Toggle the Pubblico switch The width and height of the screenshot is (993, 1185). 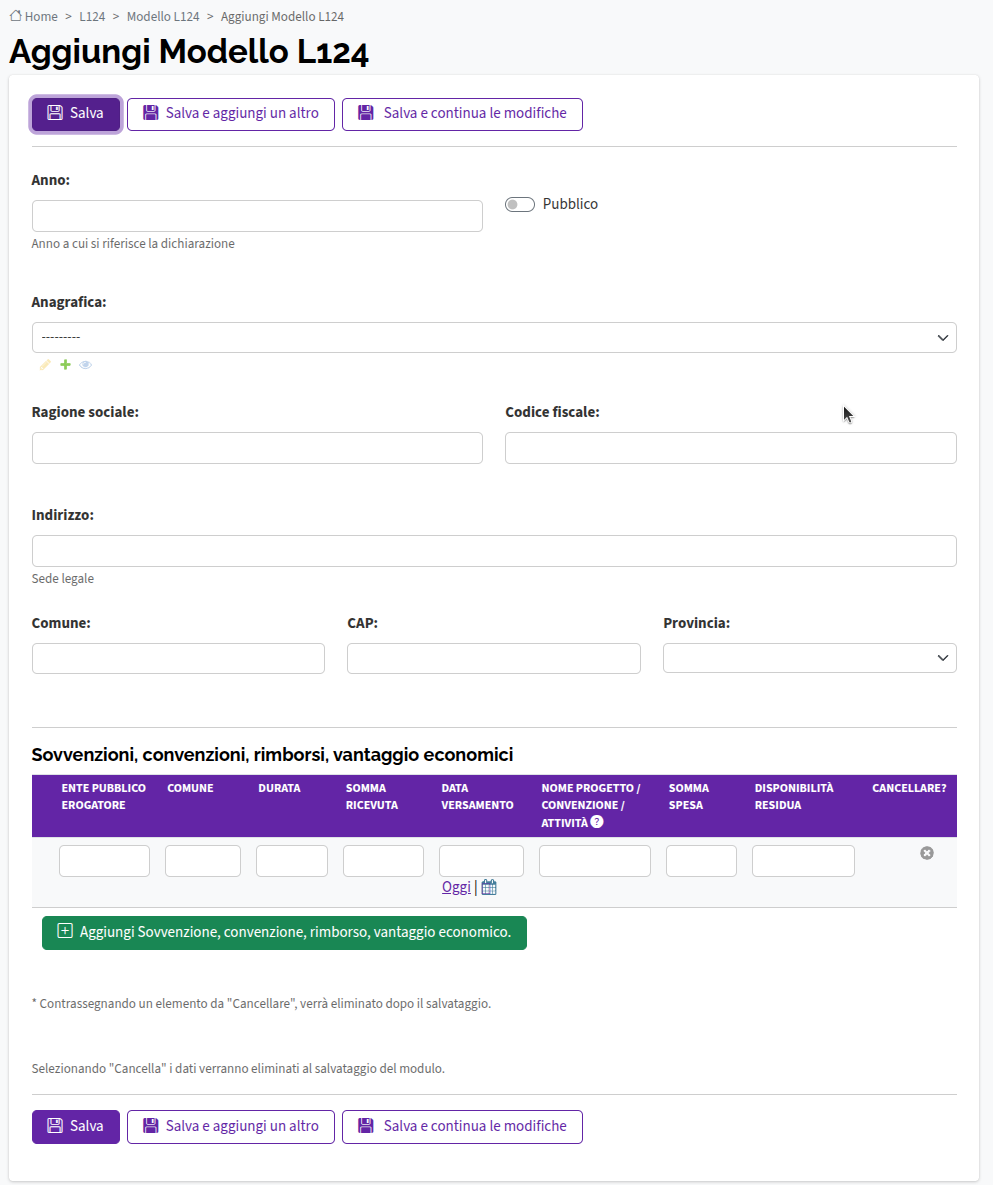click(x=520, y=204)
